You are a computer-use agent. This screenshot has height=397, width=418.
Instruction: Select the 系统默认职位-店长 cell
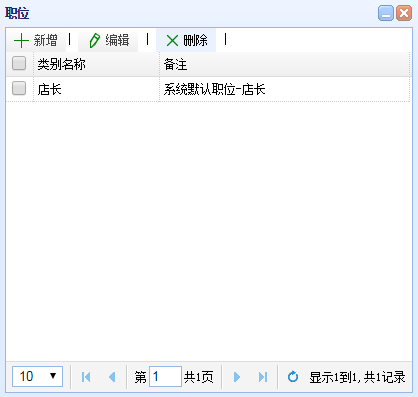tap(285, 89)
